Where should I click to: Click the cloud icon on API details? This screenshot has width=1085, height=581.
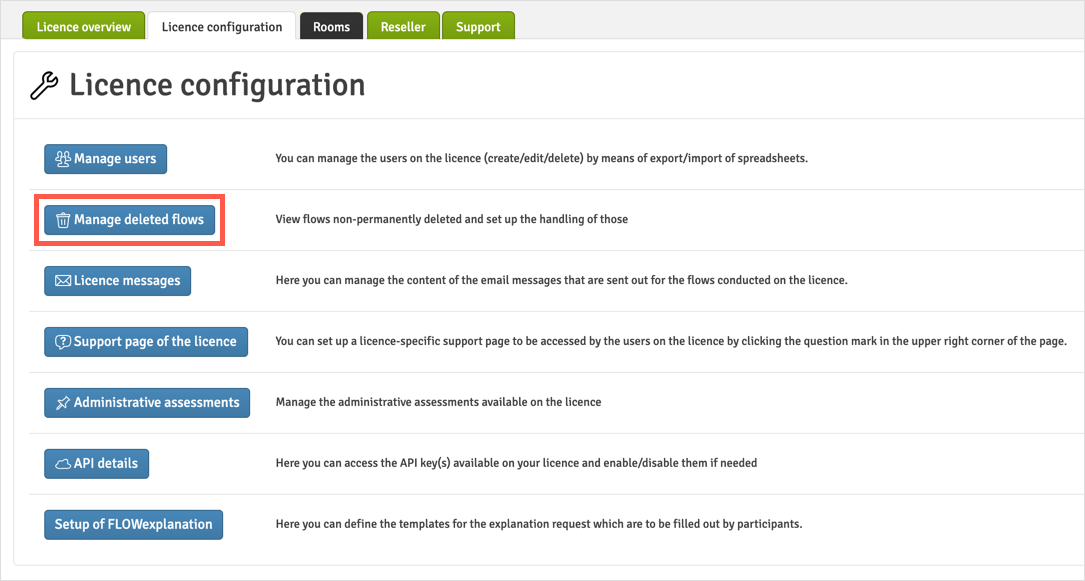63,464
